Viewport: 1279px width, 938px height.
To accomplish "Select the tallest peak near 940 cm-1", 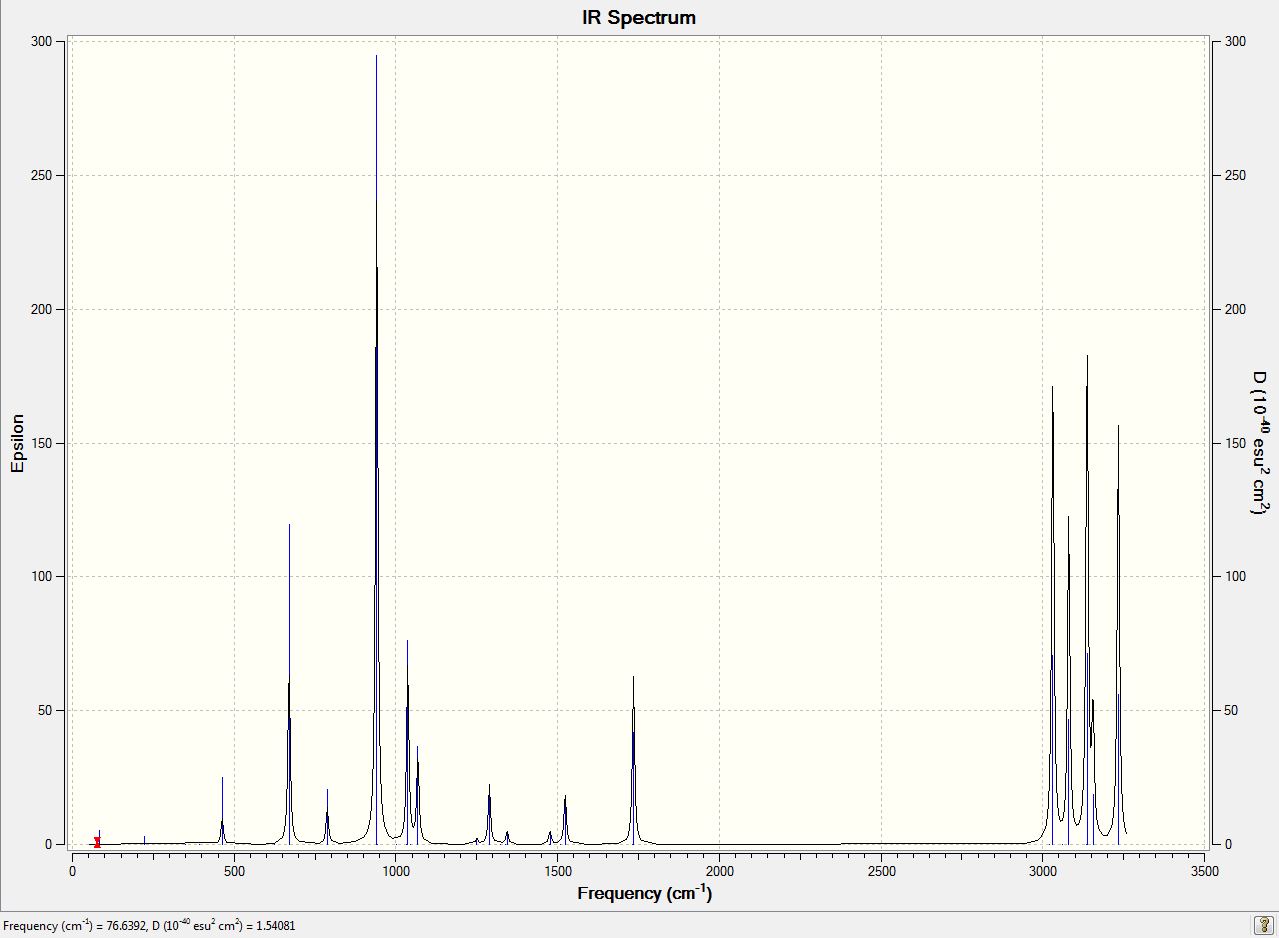I will [376, 450].
